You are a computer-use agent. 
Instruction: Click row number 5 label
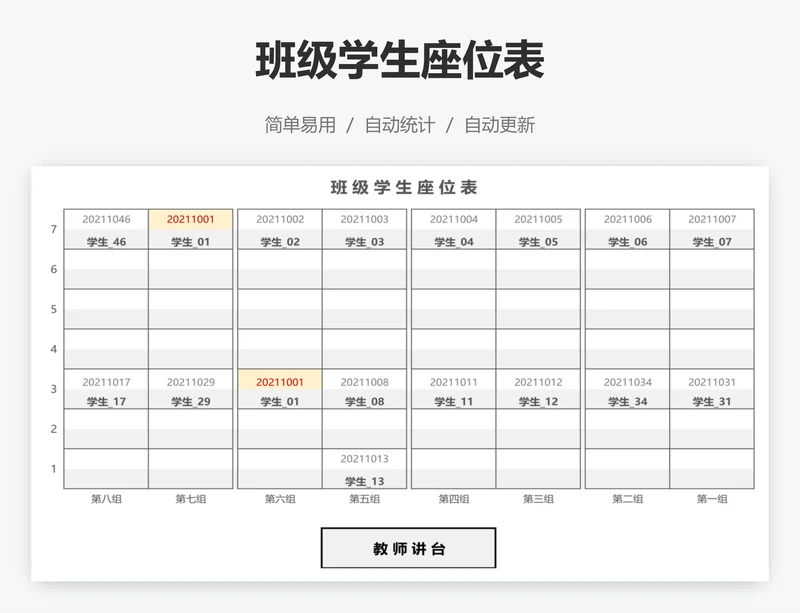pos(54,309)
